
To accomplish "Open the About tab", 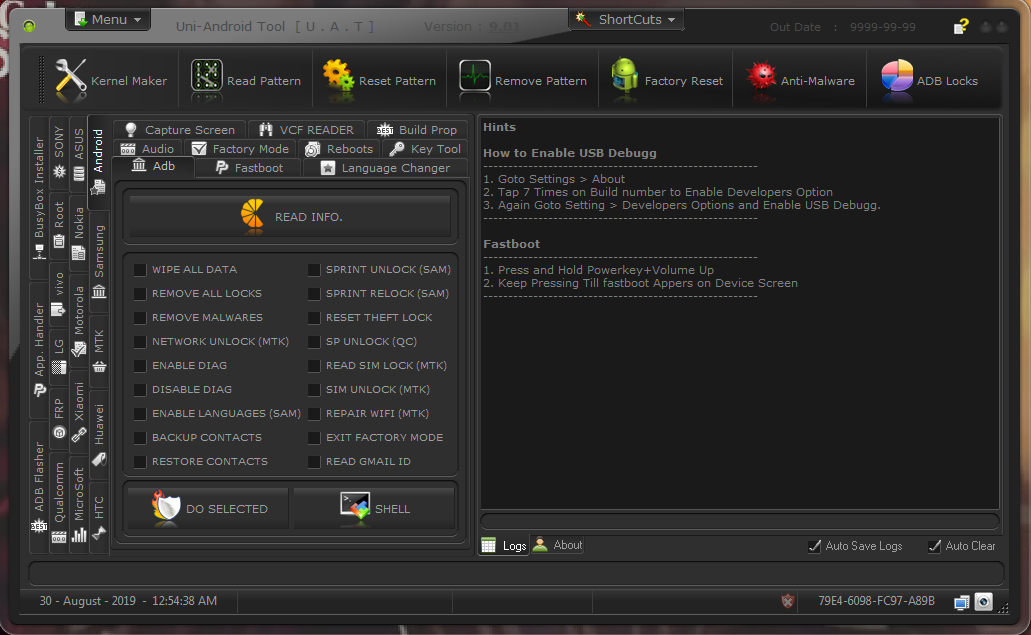I will (558, 545).
